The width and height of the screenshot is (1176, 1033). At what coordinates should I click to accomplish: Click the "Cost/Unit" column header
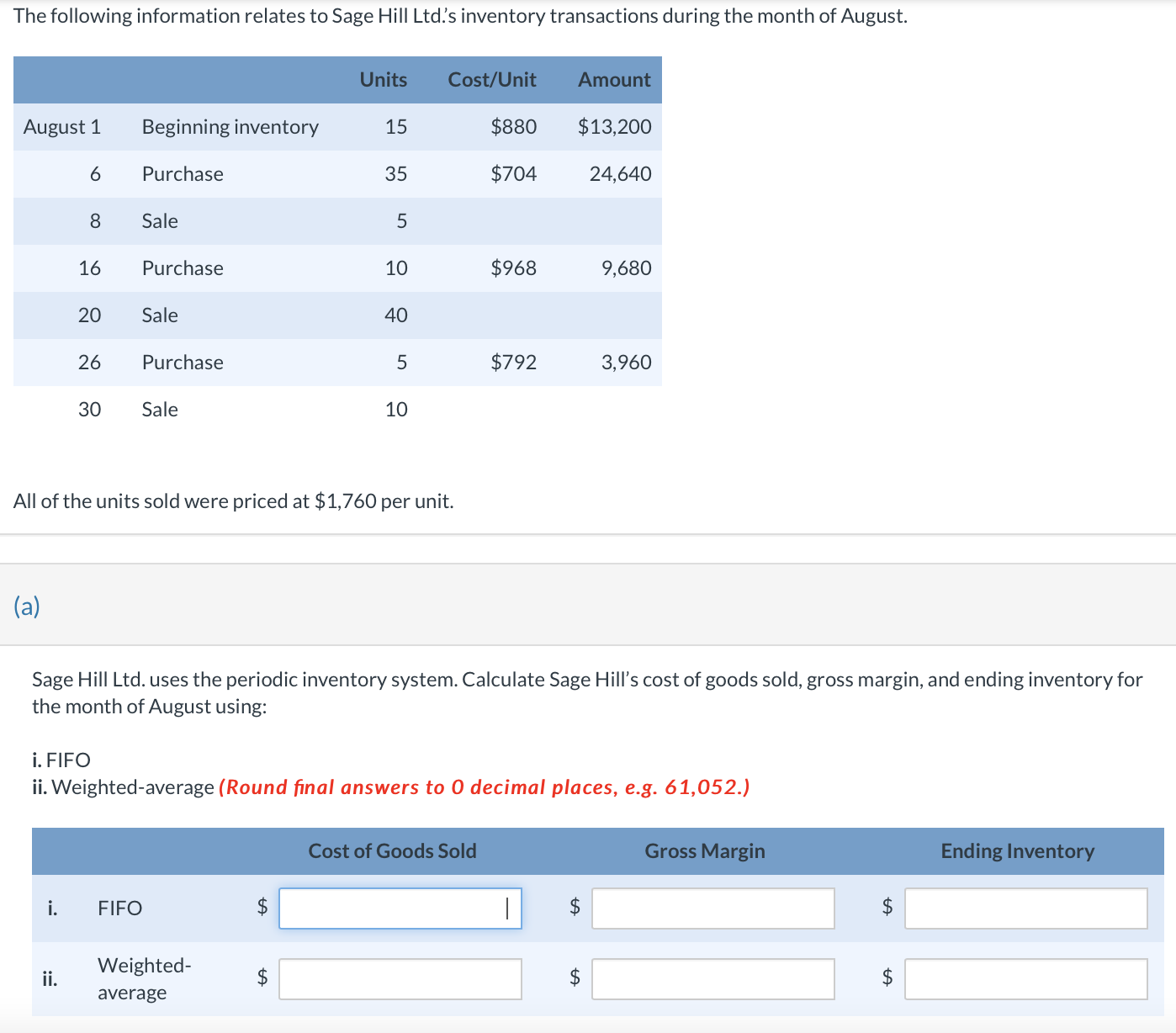click(492, 80)
